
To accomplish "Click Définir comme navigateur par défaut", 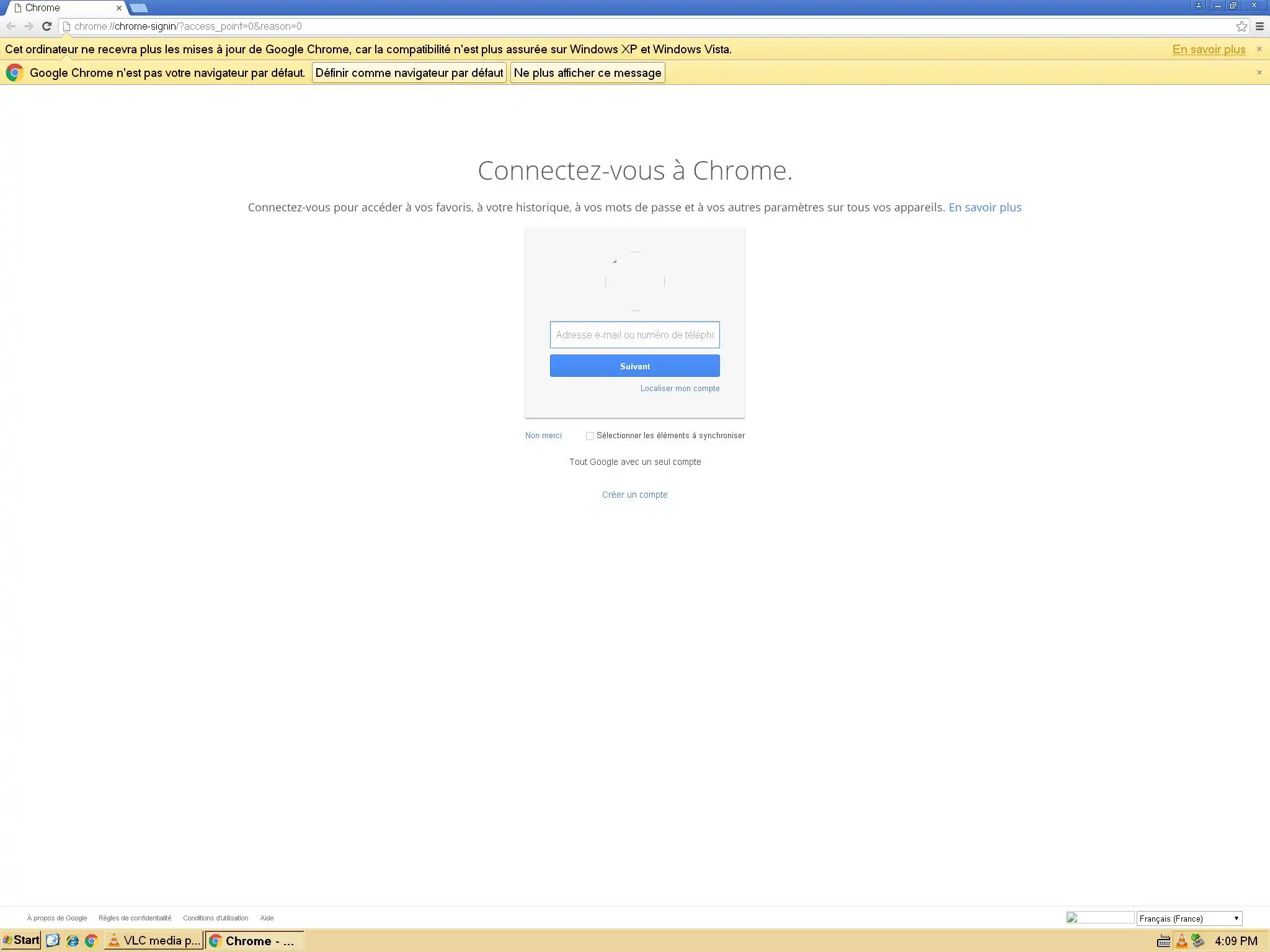I will pos(409,73).
